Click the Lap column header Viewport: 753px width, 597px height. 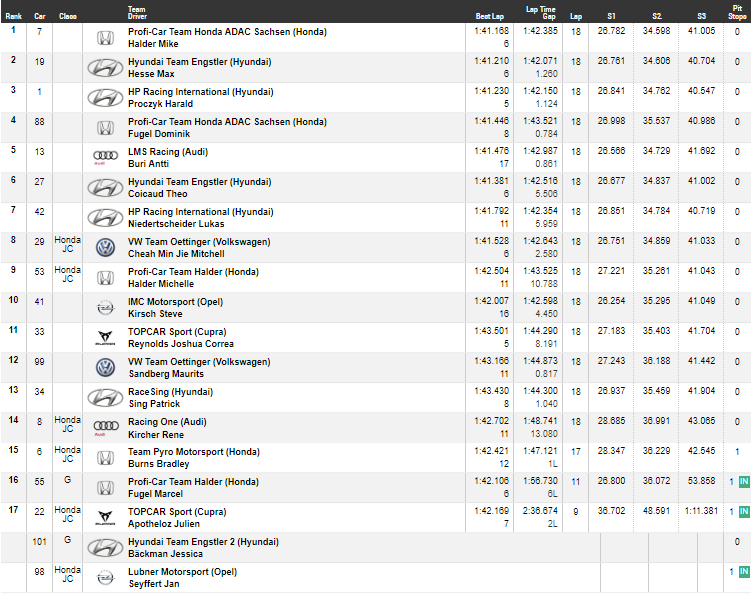click(576, 16)
